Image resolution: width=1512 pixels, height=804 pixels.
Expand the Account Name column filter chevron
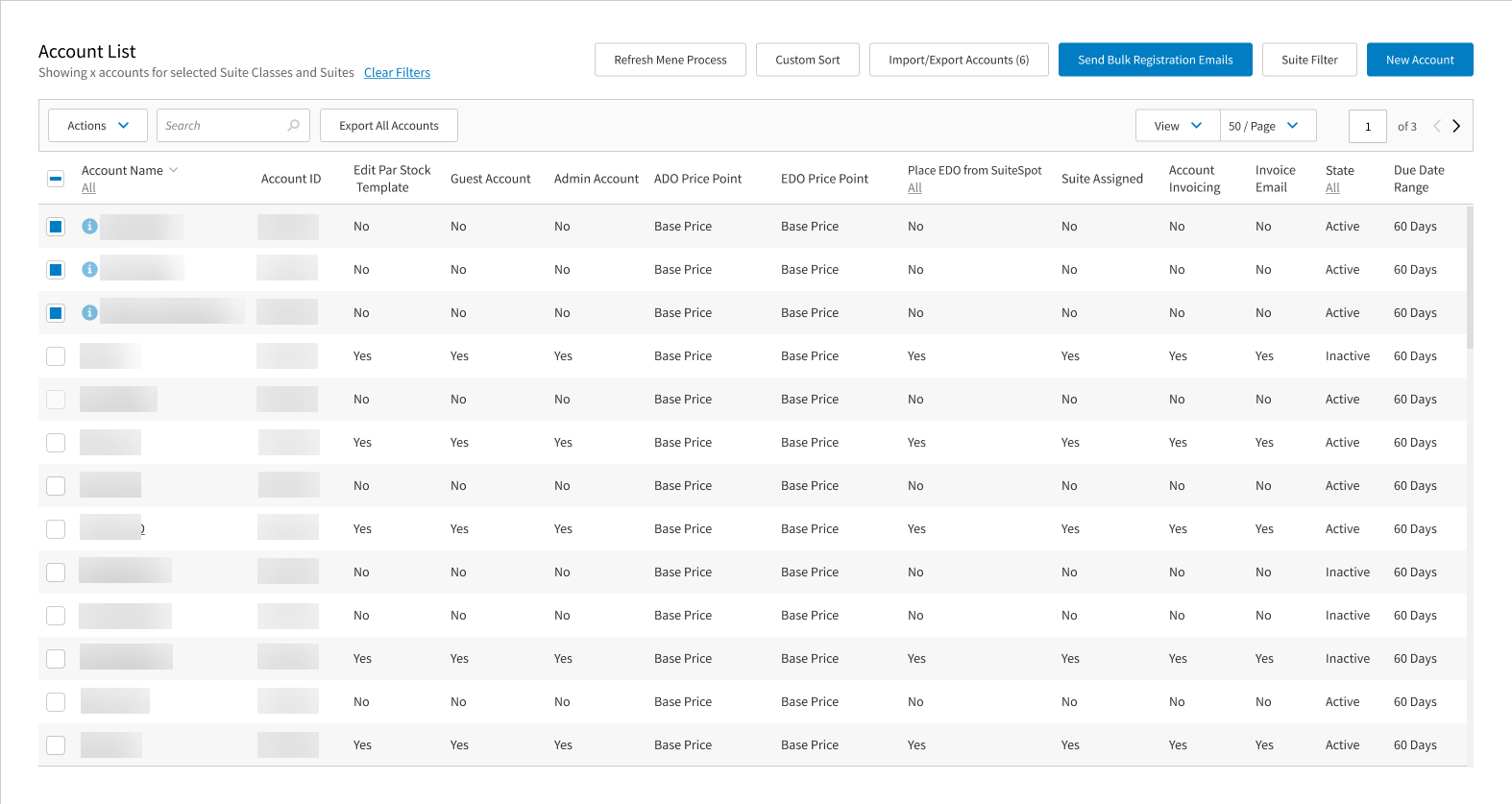tap(174, 170)
